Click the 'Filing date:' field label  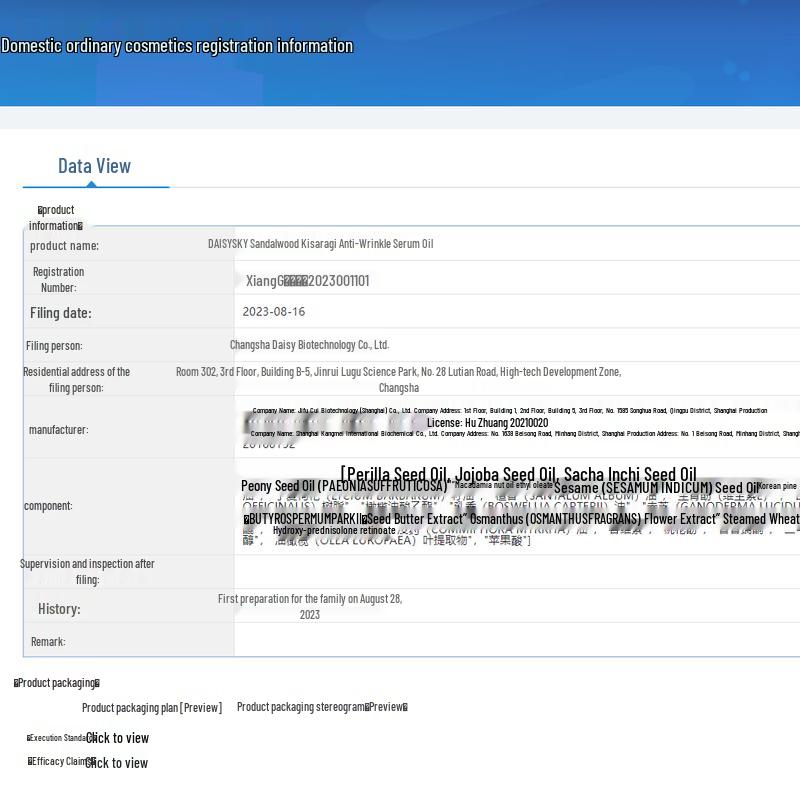click(61, 313)
